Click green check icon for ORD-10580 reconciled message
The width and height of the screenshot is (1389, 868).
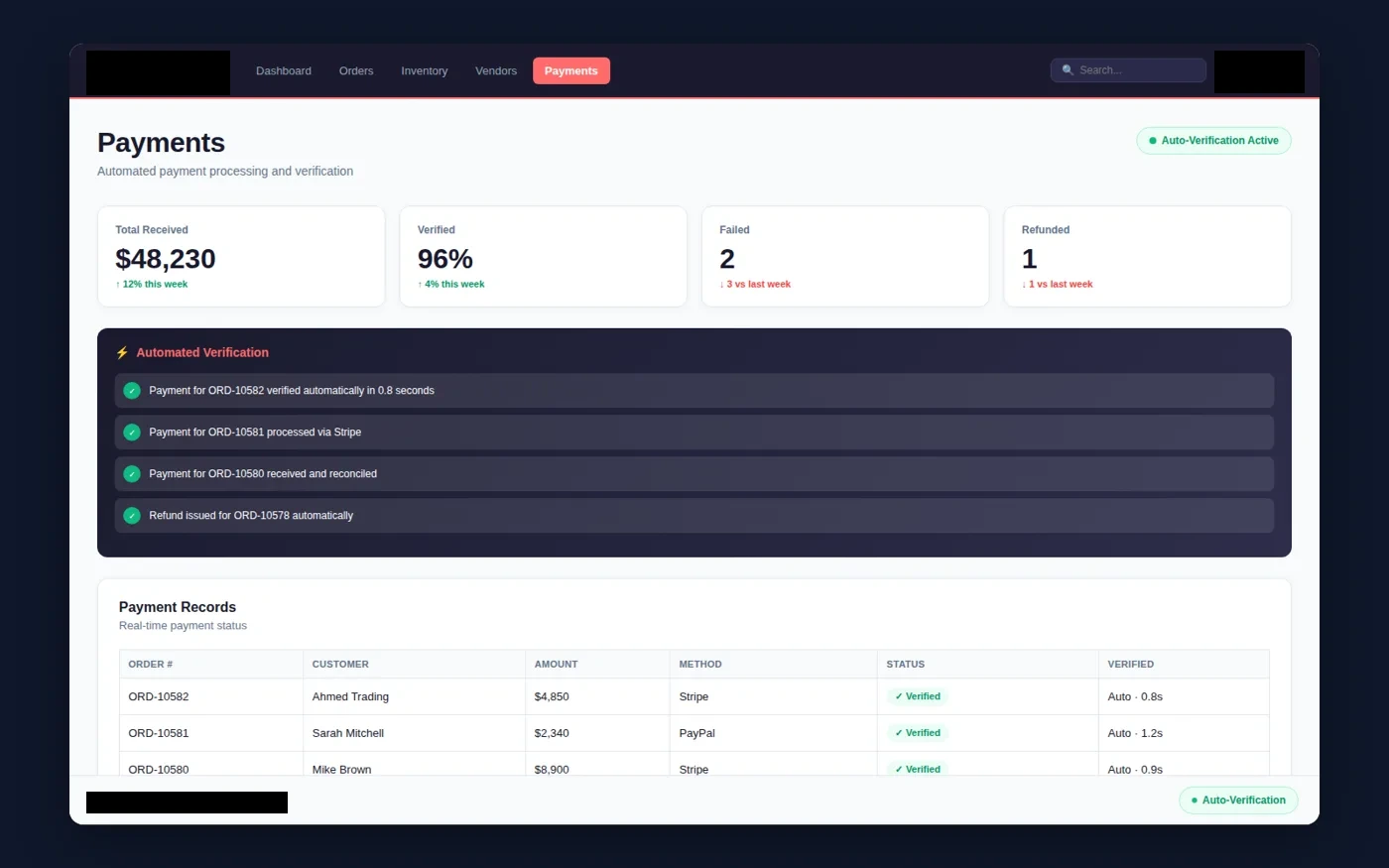coord(132,474)
